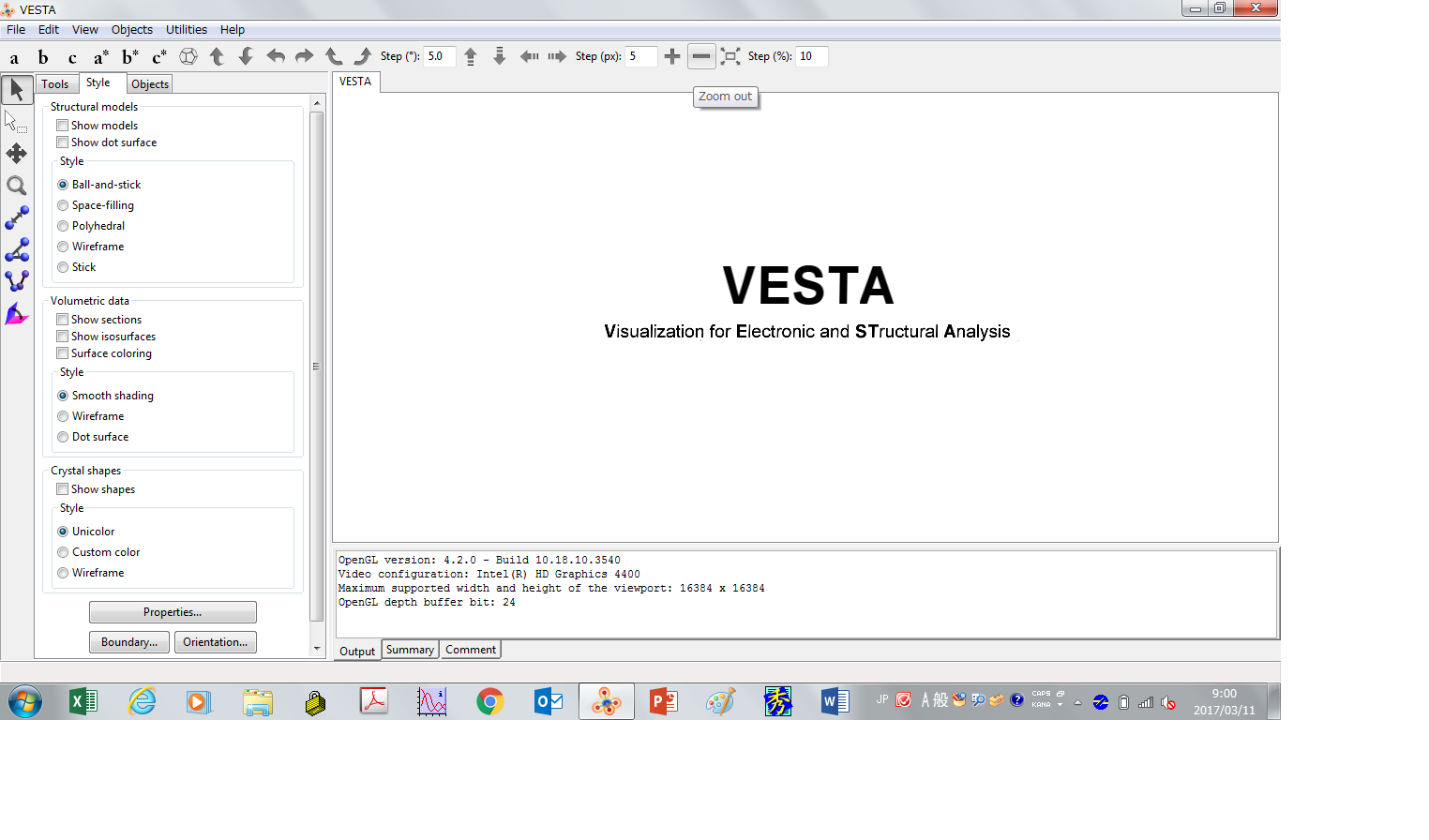This screenshot has width=1429, height=840.
Task: Select Wireframe under Structural models style
Action: pos(63,247)
